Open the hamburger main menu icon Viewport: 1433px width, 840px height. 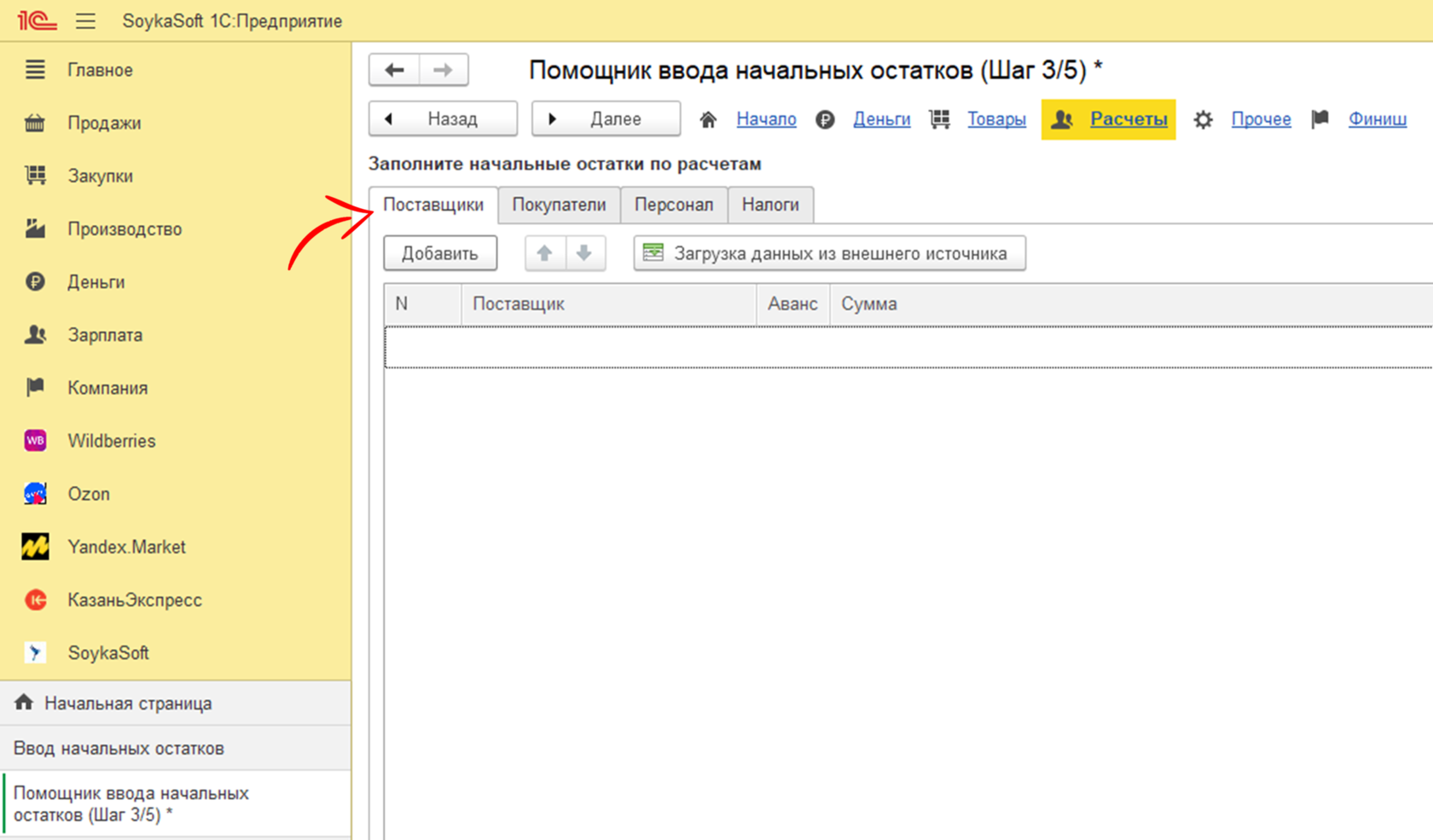[85, 20]
